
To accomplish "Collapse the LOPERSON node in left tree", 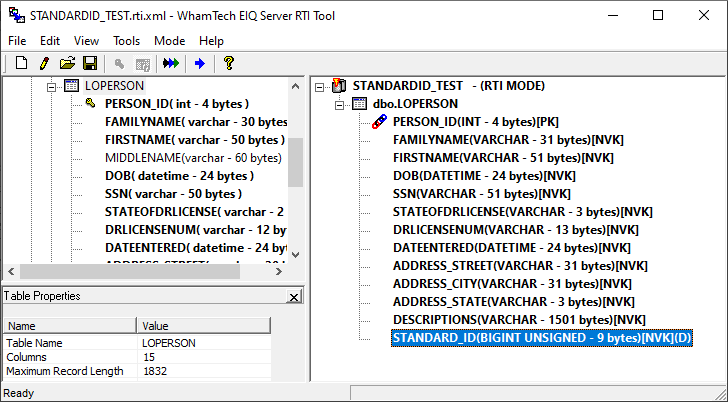I will pyautogui.click(x=52, y=86).
